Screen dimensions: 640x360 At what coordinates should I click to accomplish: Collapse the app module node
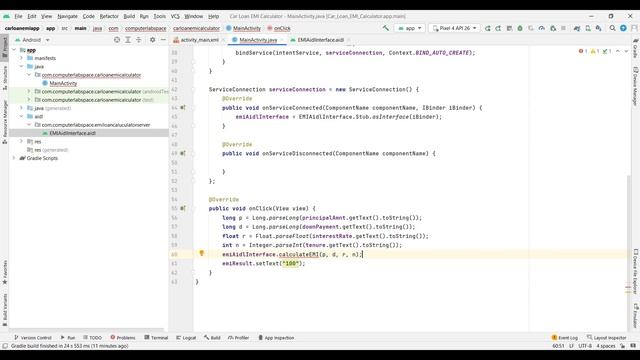coord(14,50)
